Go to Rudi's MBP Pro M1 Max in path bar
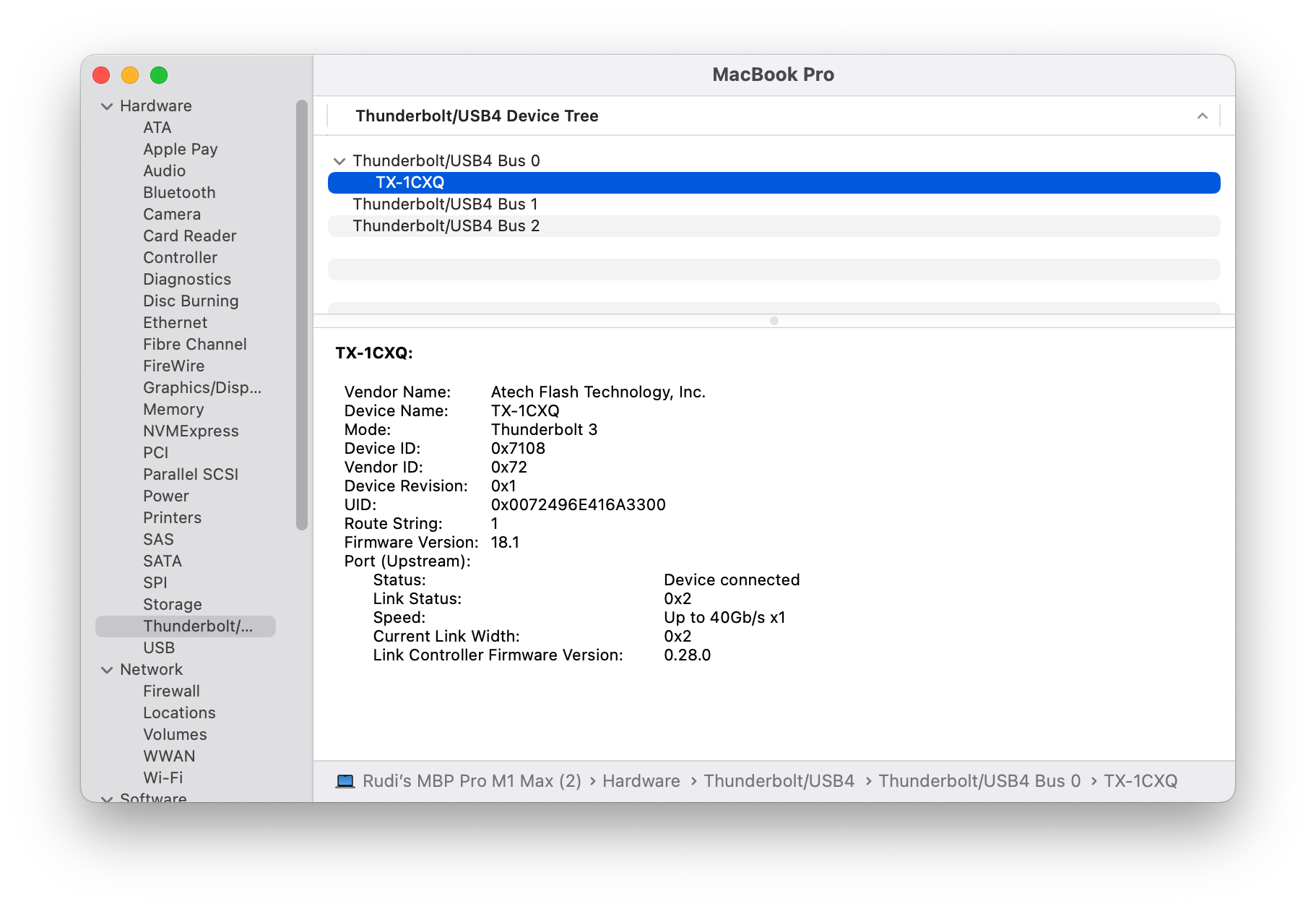Viewport: 1316px width, 909px height. pyautogui.click(x=472, y=781)
